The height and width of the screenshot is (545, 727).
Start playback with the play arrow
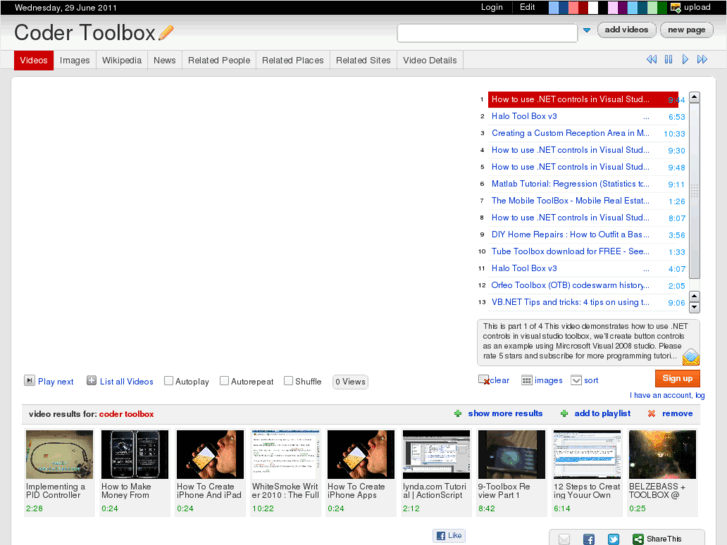coord(685,59)
